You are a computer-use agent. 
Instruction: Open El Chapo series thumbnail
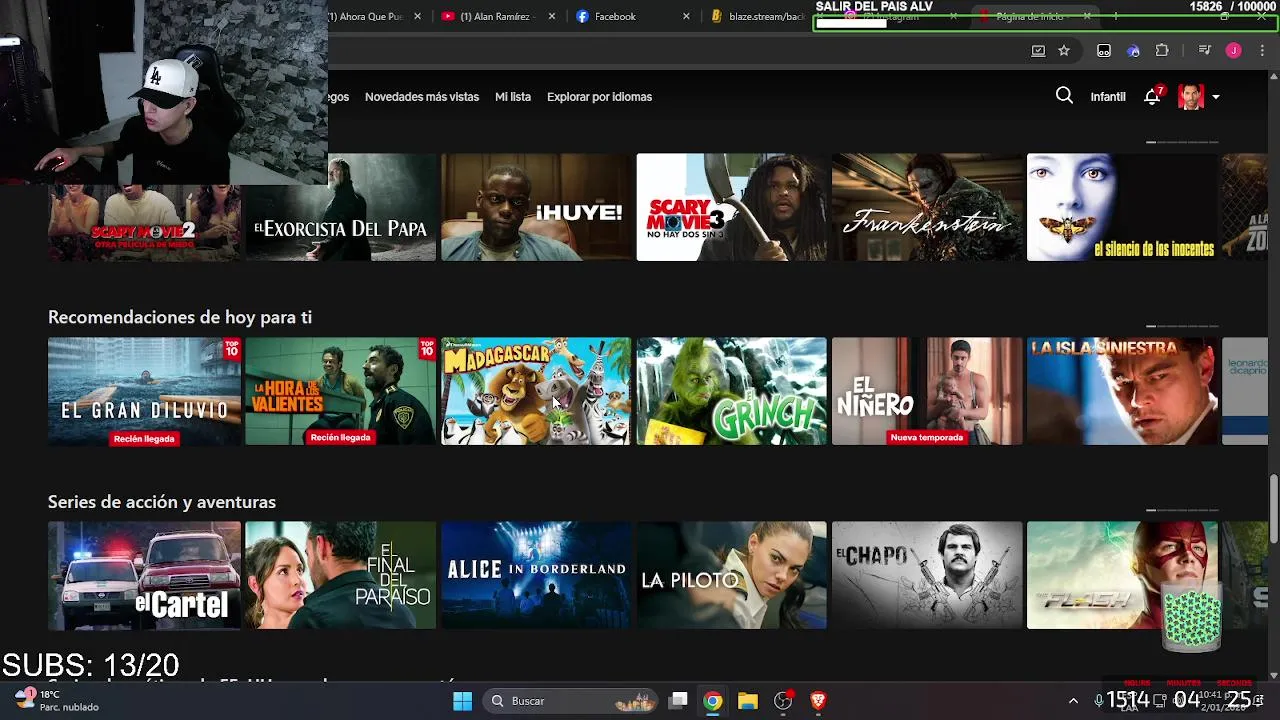[927, 575]
